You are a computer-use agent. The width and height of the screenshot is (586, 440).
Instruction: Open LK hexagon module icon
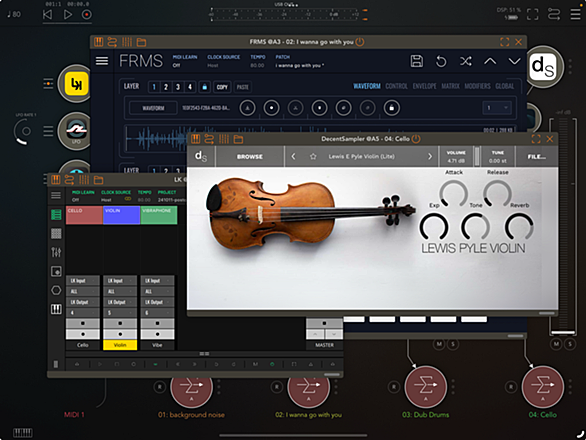pos(56,290)
